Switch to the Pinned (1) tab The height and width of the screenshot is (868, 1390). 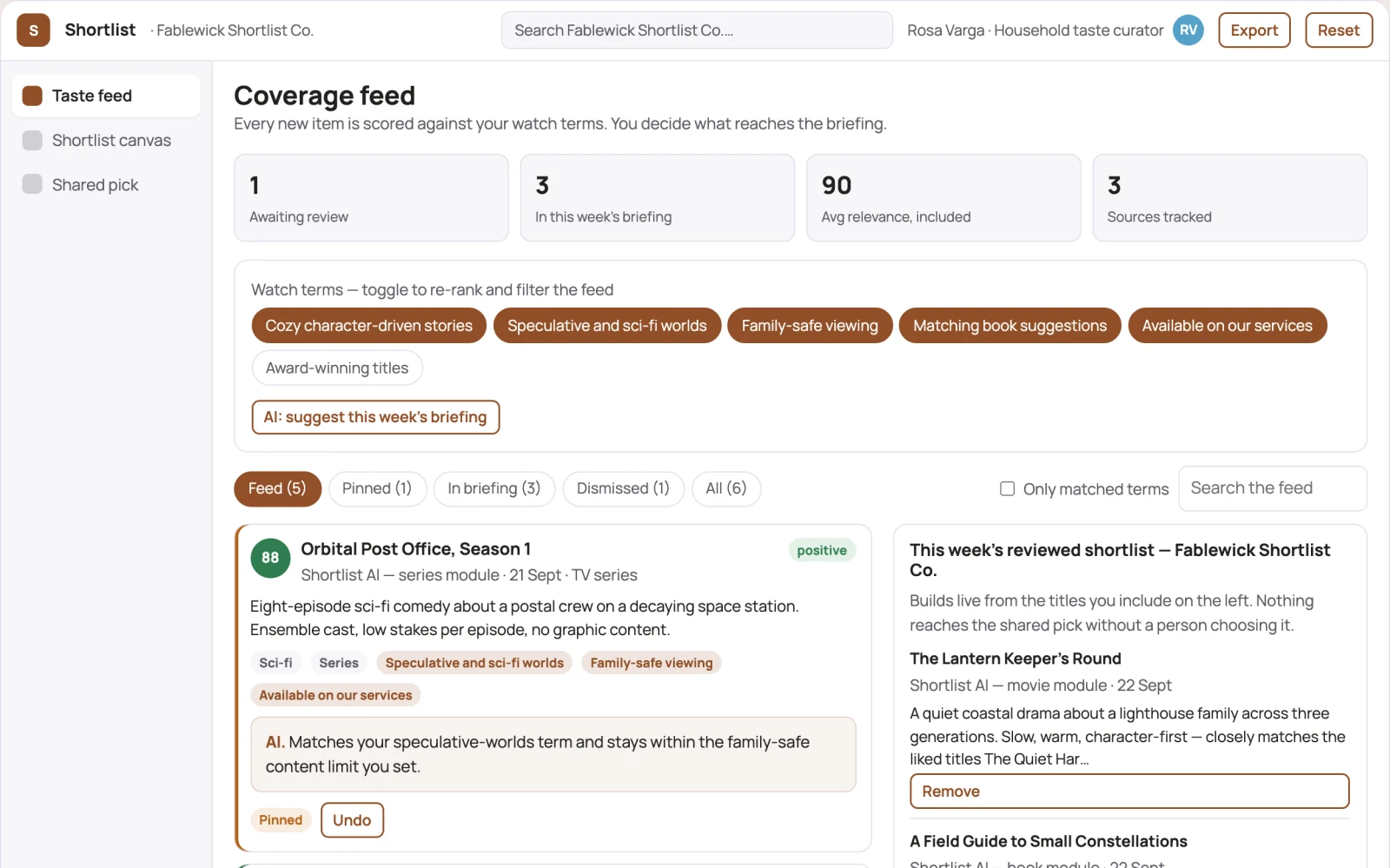coord(377,488)
